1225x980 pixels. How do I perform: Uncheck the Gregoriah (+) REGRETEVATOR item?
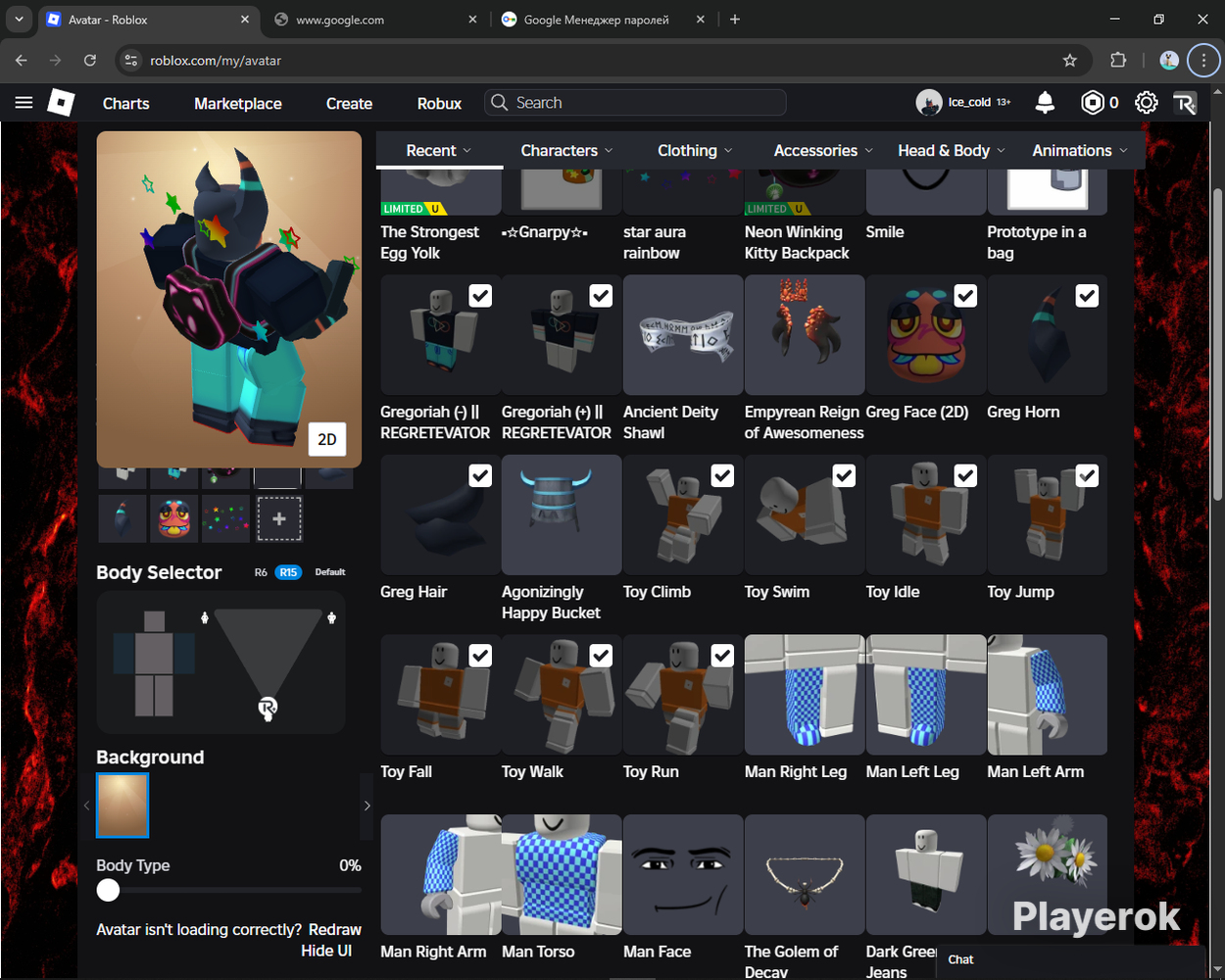click(601, 296)
